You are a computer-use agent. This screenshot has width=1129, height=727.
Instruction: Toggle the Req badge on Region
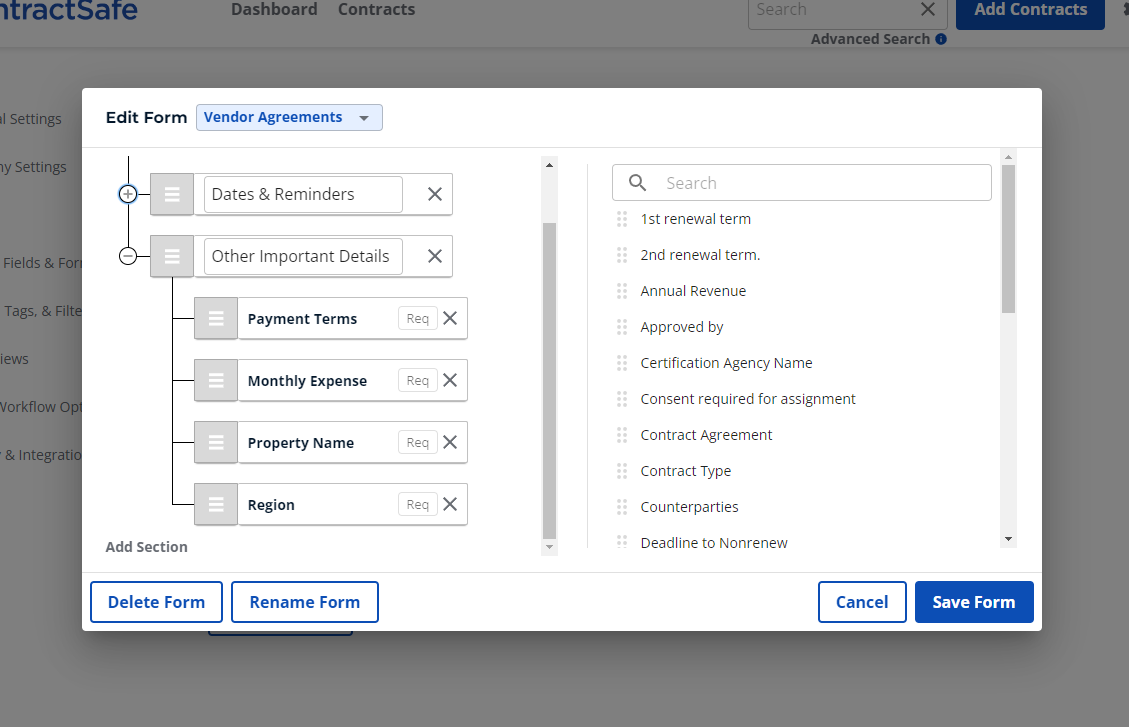click(417, 504)
